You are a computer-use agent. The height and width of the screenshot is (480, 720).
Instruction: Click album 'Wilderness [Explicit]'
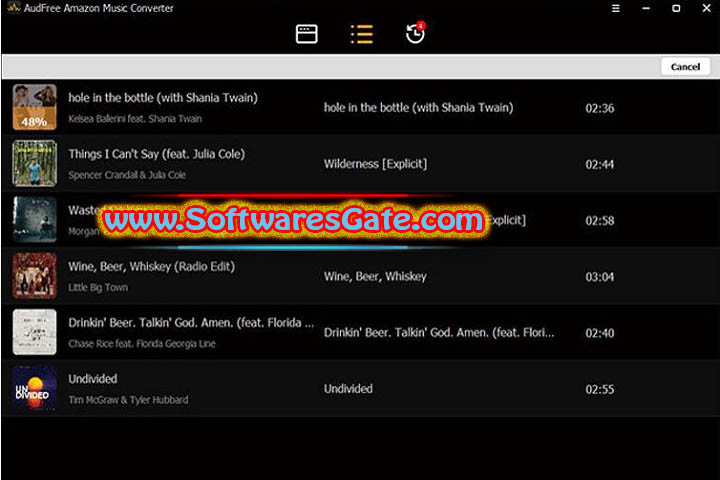pos(375,164)
